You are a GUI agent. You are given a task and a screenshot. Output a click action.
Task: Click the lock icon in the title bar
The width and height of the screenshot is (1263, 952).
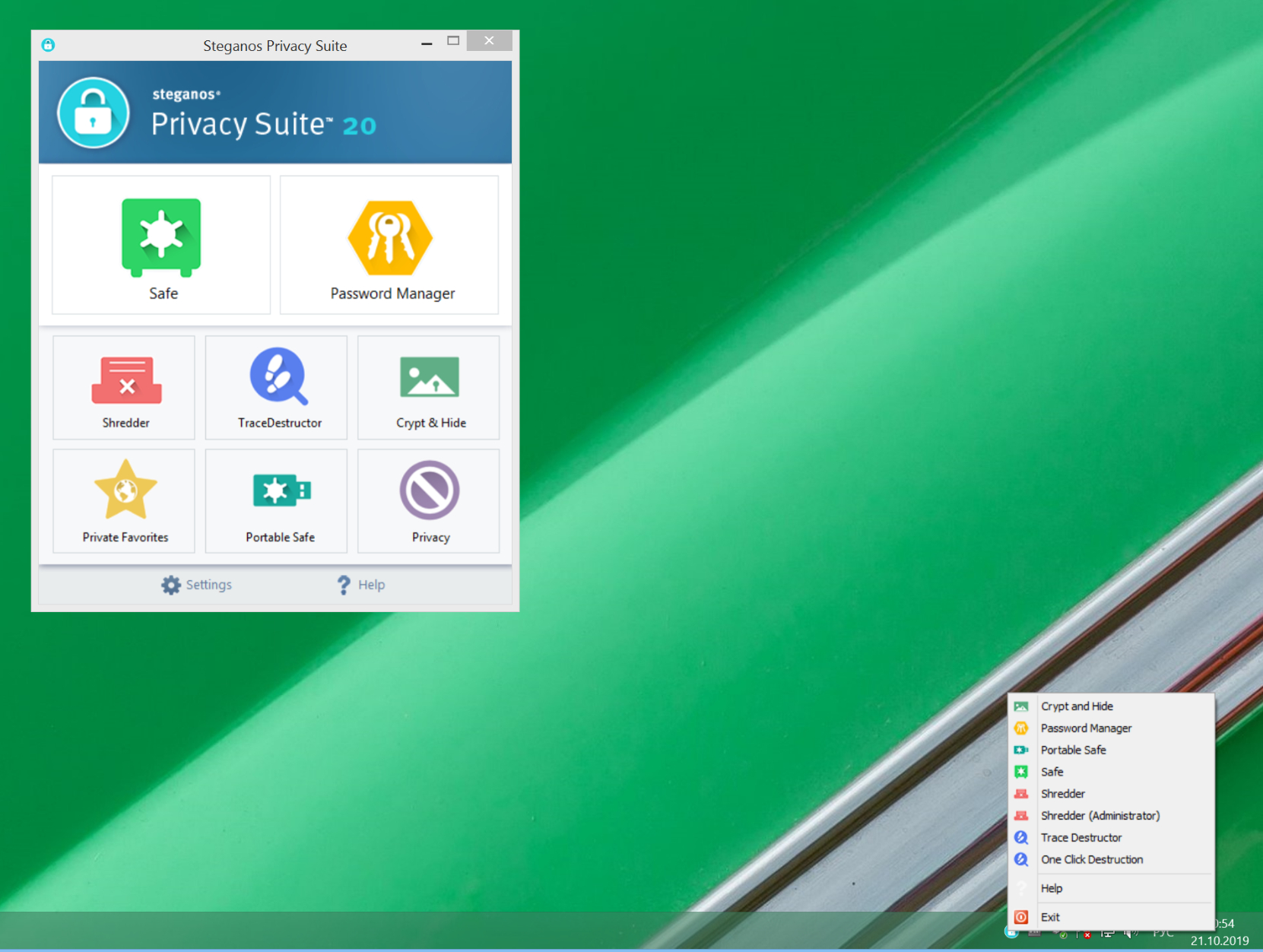48,45
